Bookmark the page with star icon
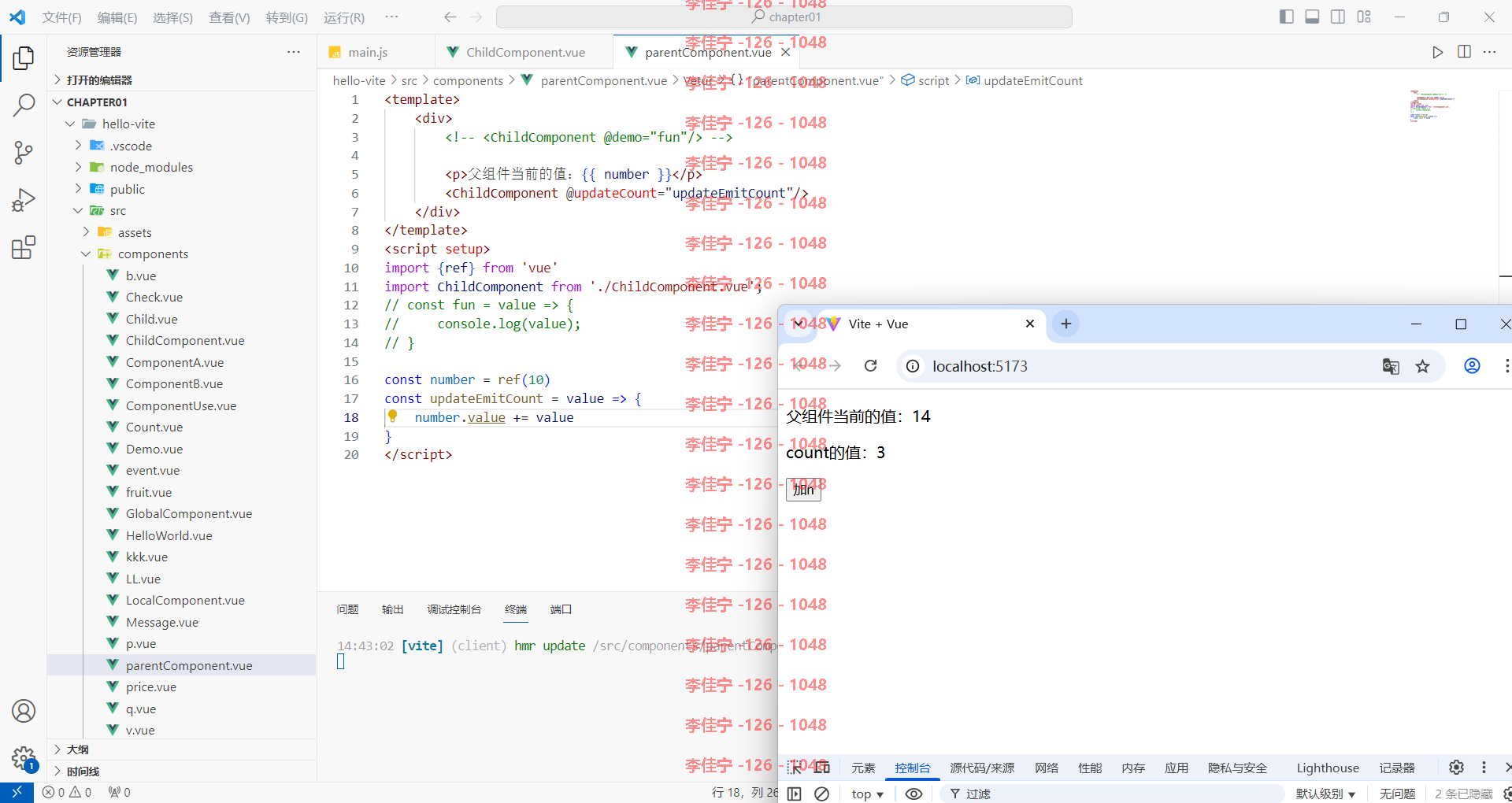Viewport: 1512px width, 803px height. tap(1422, 366)
